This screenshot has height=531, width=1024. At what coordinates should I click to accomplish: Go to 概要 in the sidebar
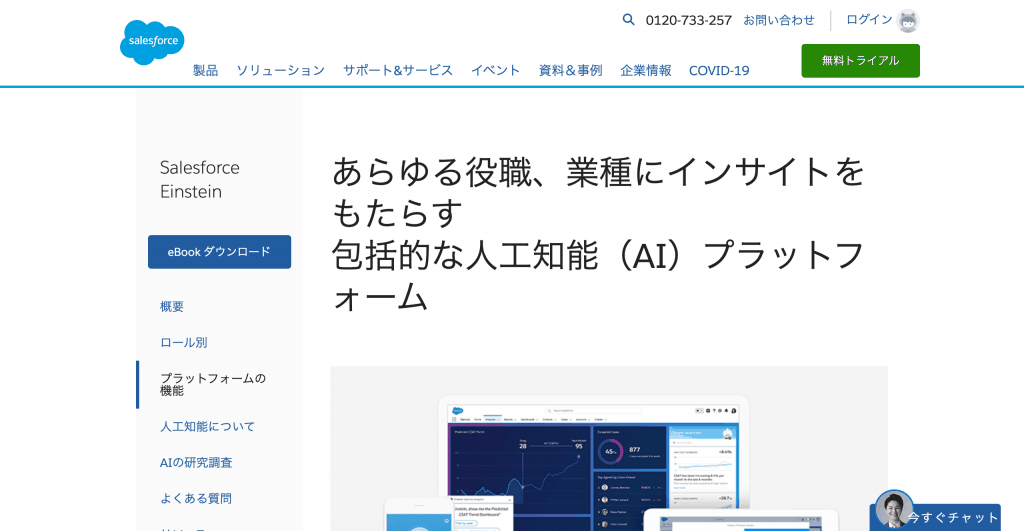point(172,306)
